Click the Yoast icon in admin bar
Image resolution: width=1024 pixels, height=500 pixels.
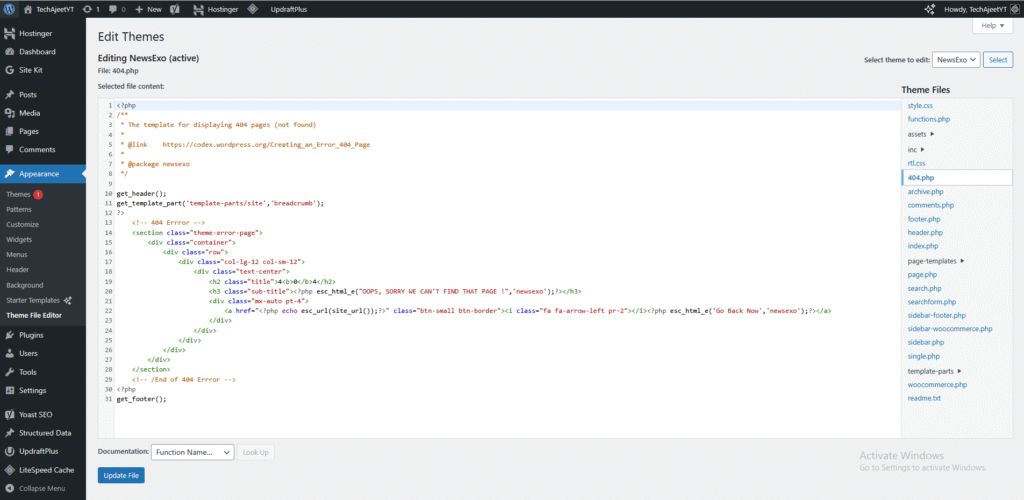(x=175, y=8)
